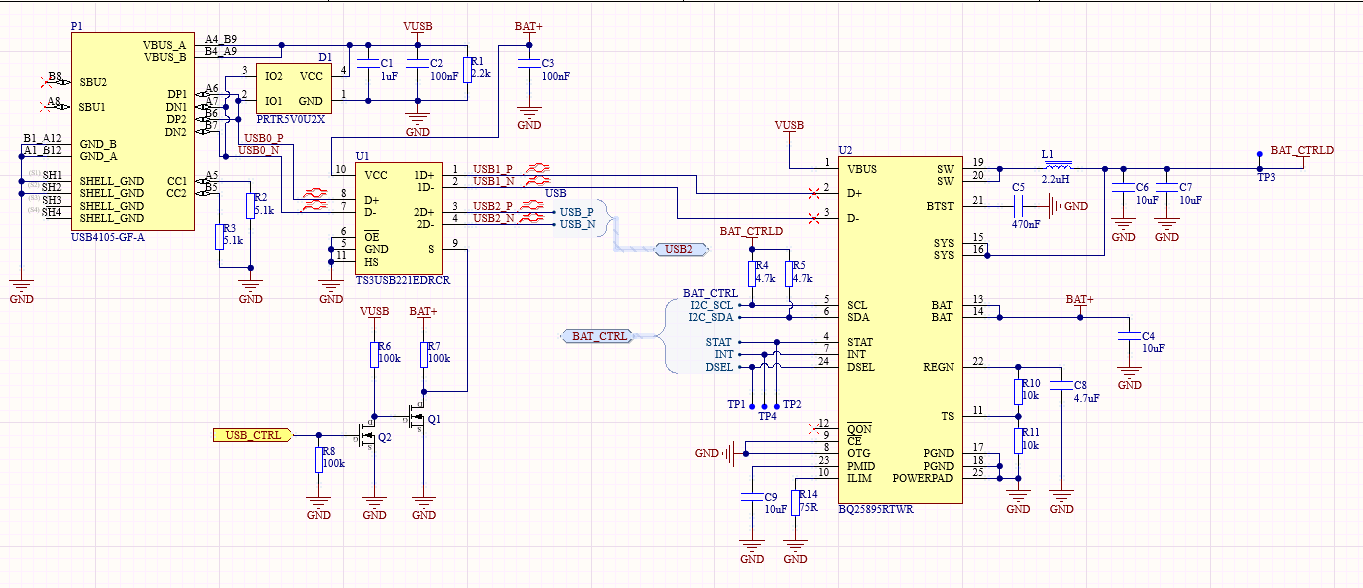Image resolution: width=1363 pixels, height=588 pixels.
Task: Click the compile mask surrounding BAT_CTRL label
Action: [596, 336]
